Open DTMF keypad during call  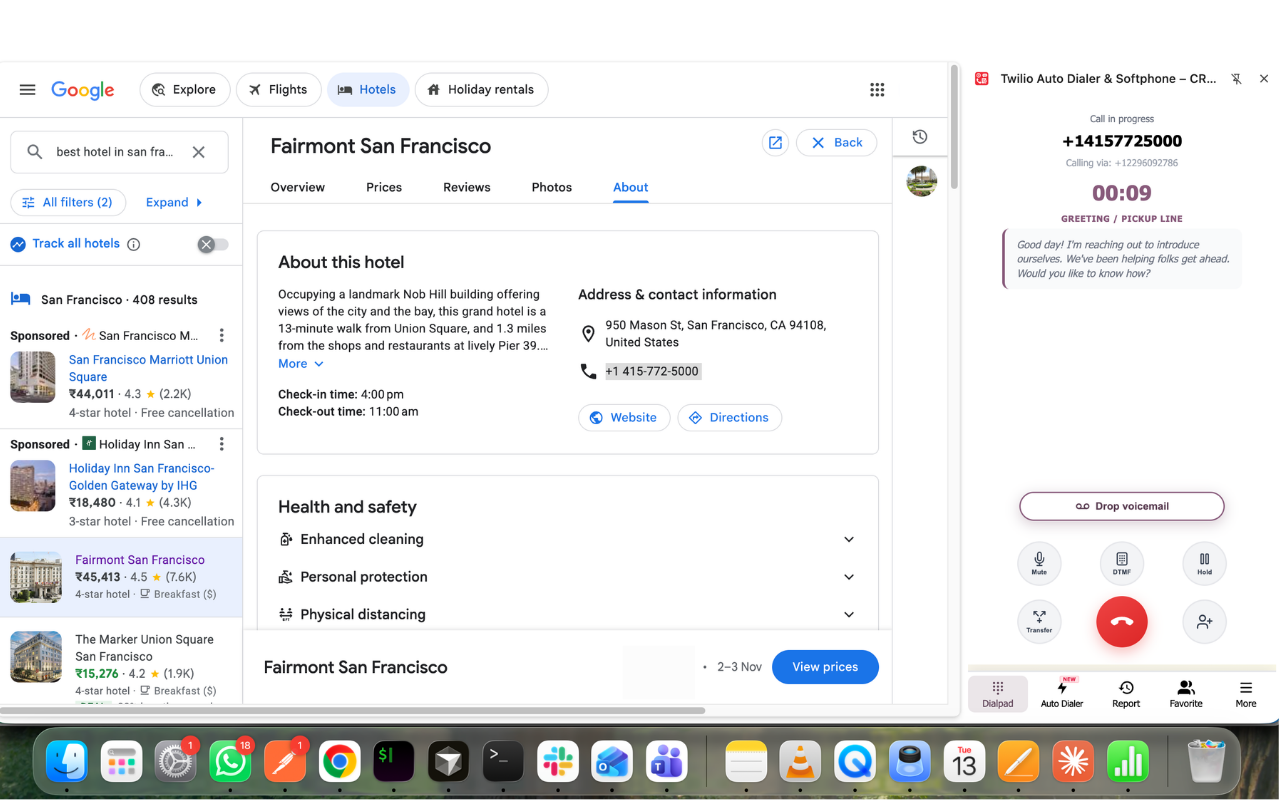click(x=1122, y=563)
